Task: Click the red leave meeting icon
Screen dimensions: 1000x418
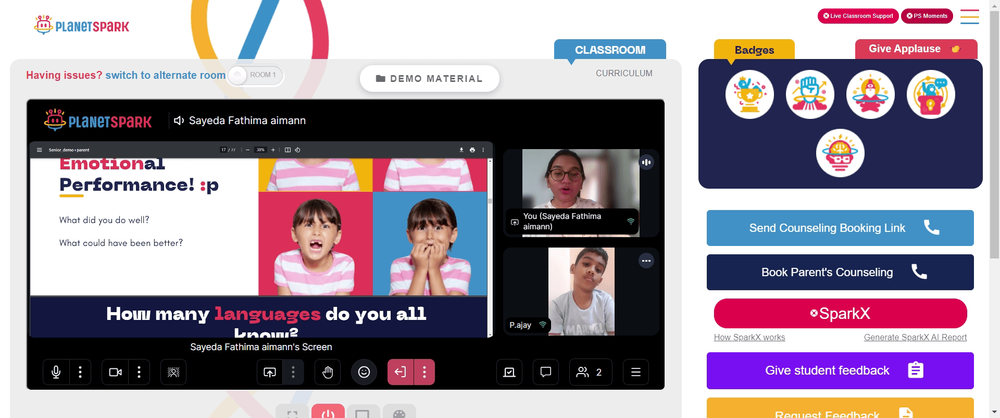Action: click(x=401, y=372)
